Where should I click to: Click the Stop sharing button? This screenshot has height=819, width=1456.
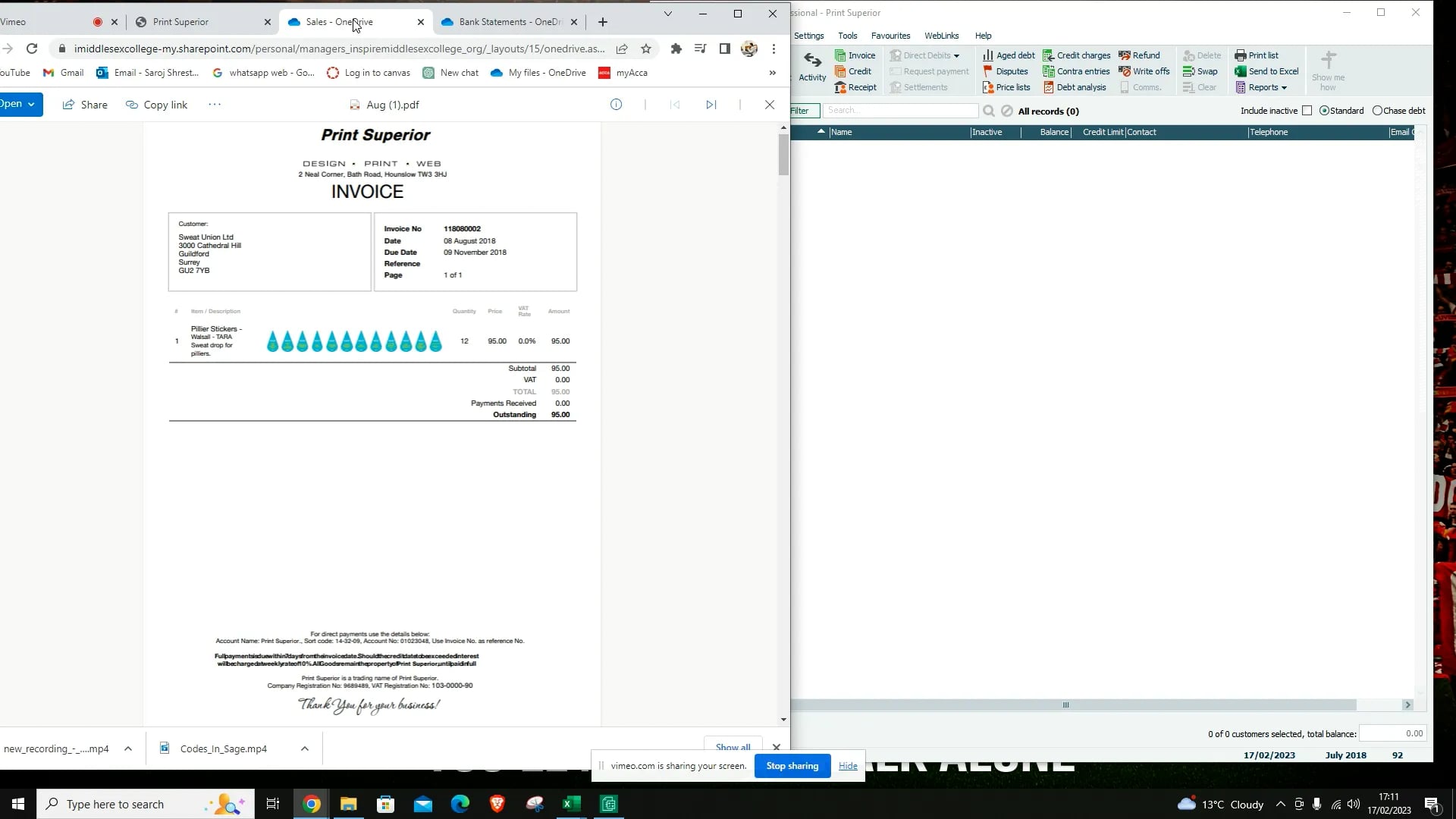click(792, 766)
